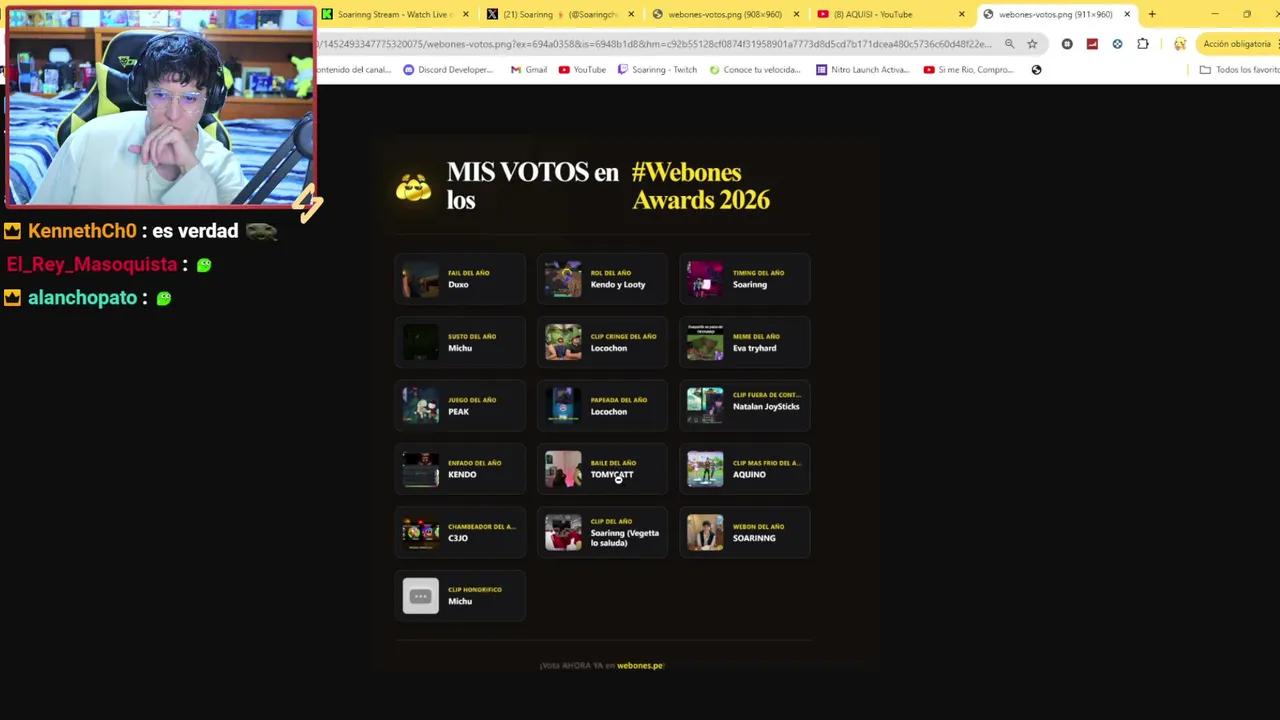Close the webones-votos.png (911×960) tab
This screenshot has height=720, width=1280.
[1127, 14]
